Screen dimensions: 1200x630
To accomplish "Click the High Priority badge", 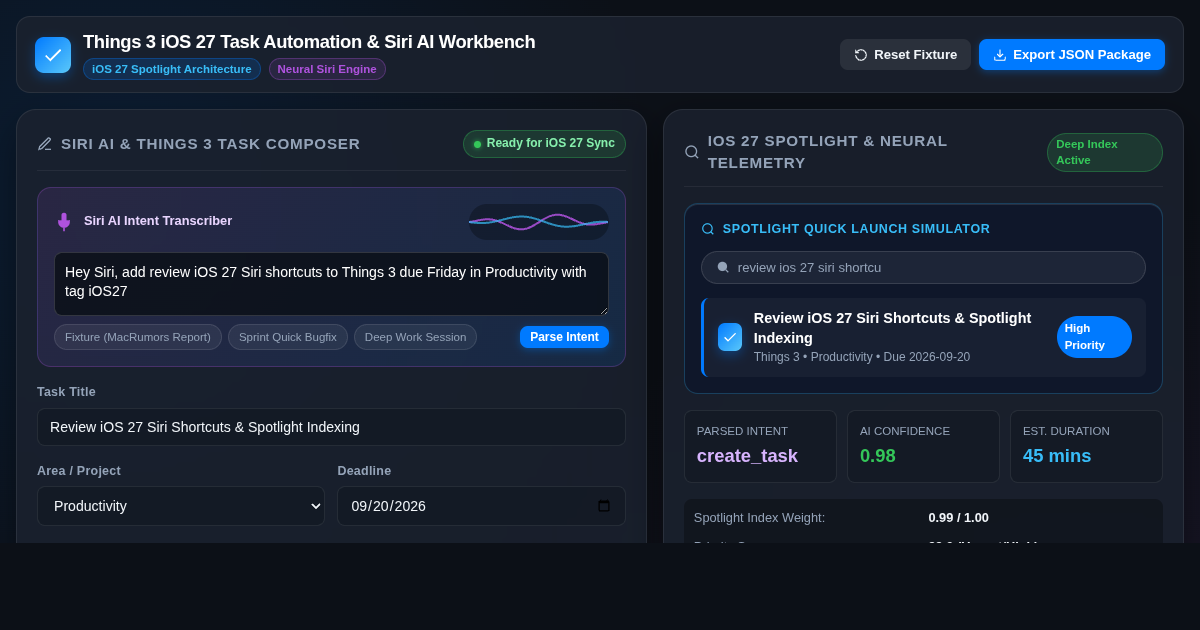I will 1094,337.
